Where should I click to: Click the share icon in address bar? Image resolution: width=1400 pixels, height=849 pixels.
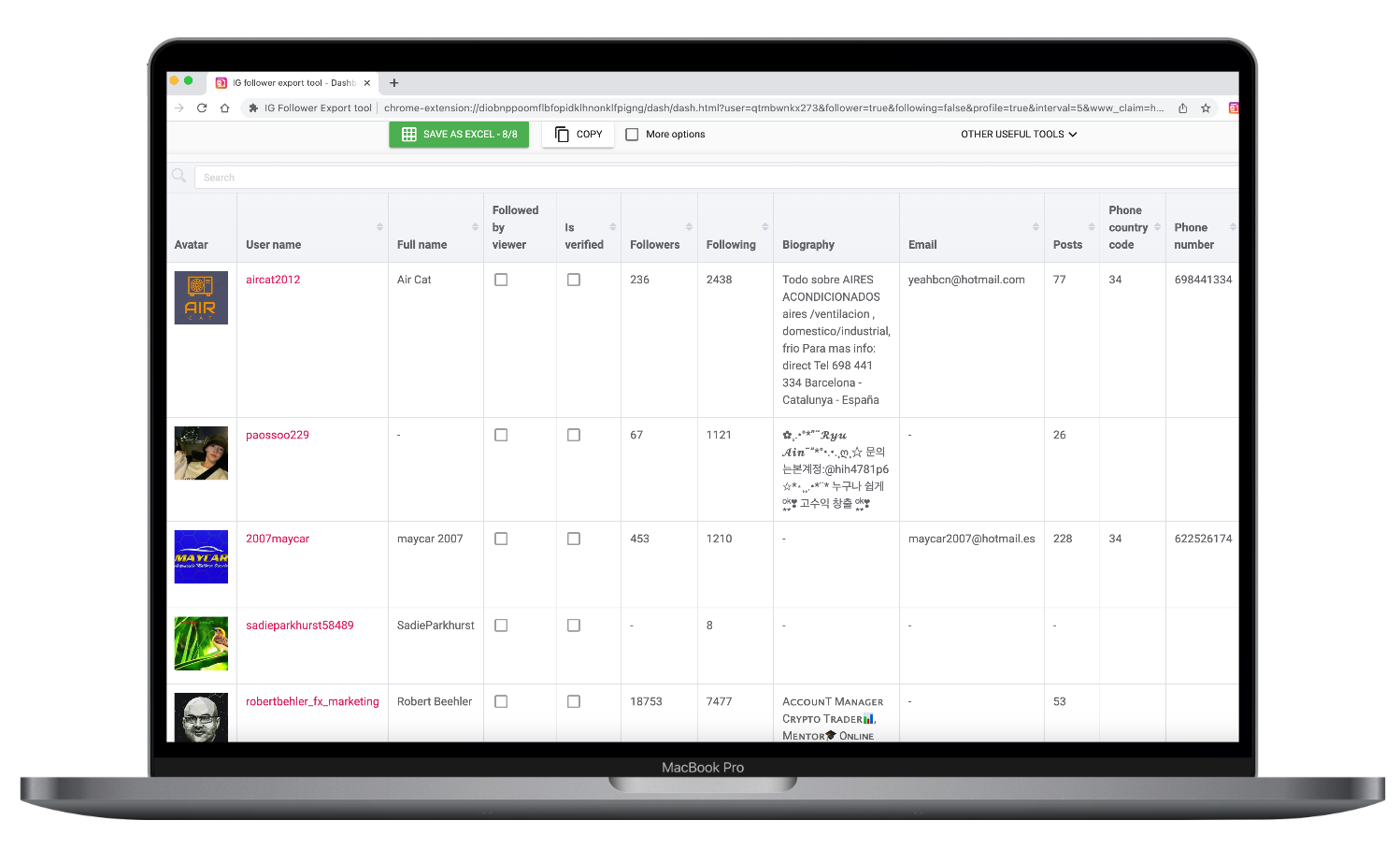(1183, 108)
